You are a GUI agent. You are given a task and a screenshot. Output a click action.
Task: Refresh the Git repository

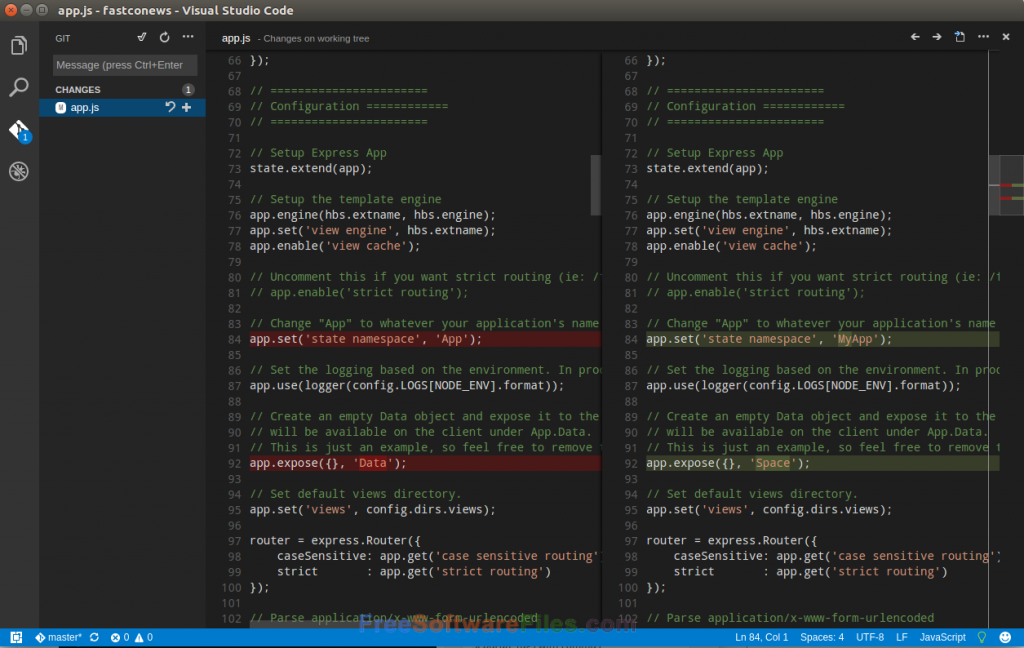(164, 38)
